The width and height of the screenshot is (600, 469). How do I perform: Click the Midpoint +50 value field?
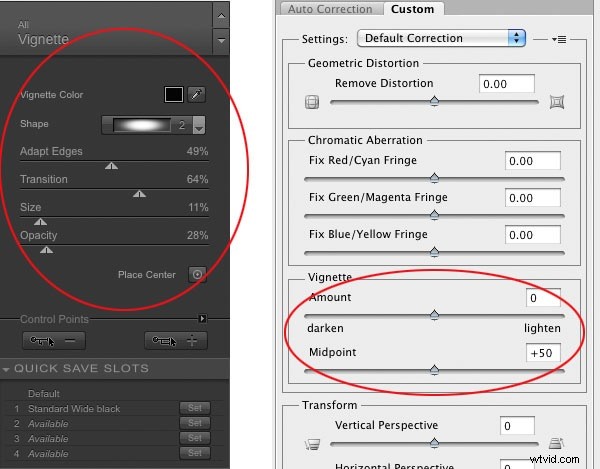tap(543, 353)
